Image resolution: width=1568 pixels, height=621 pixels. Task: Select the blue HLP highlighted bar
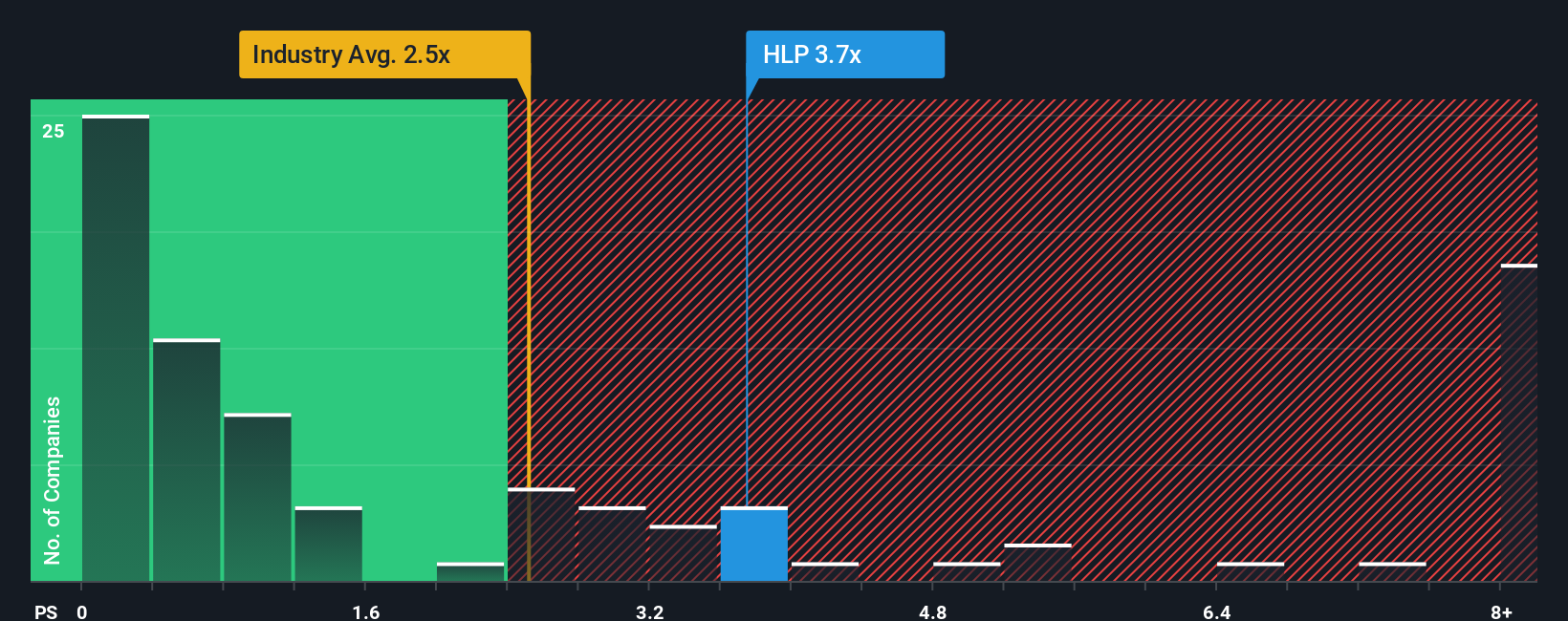(x=753, y=544)
